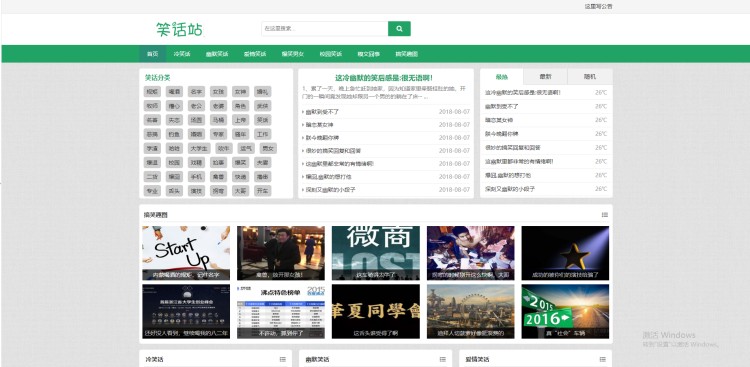Open the golden star thumbnail
750x367 pixels.
[565, 253]
